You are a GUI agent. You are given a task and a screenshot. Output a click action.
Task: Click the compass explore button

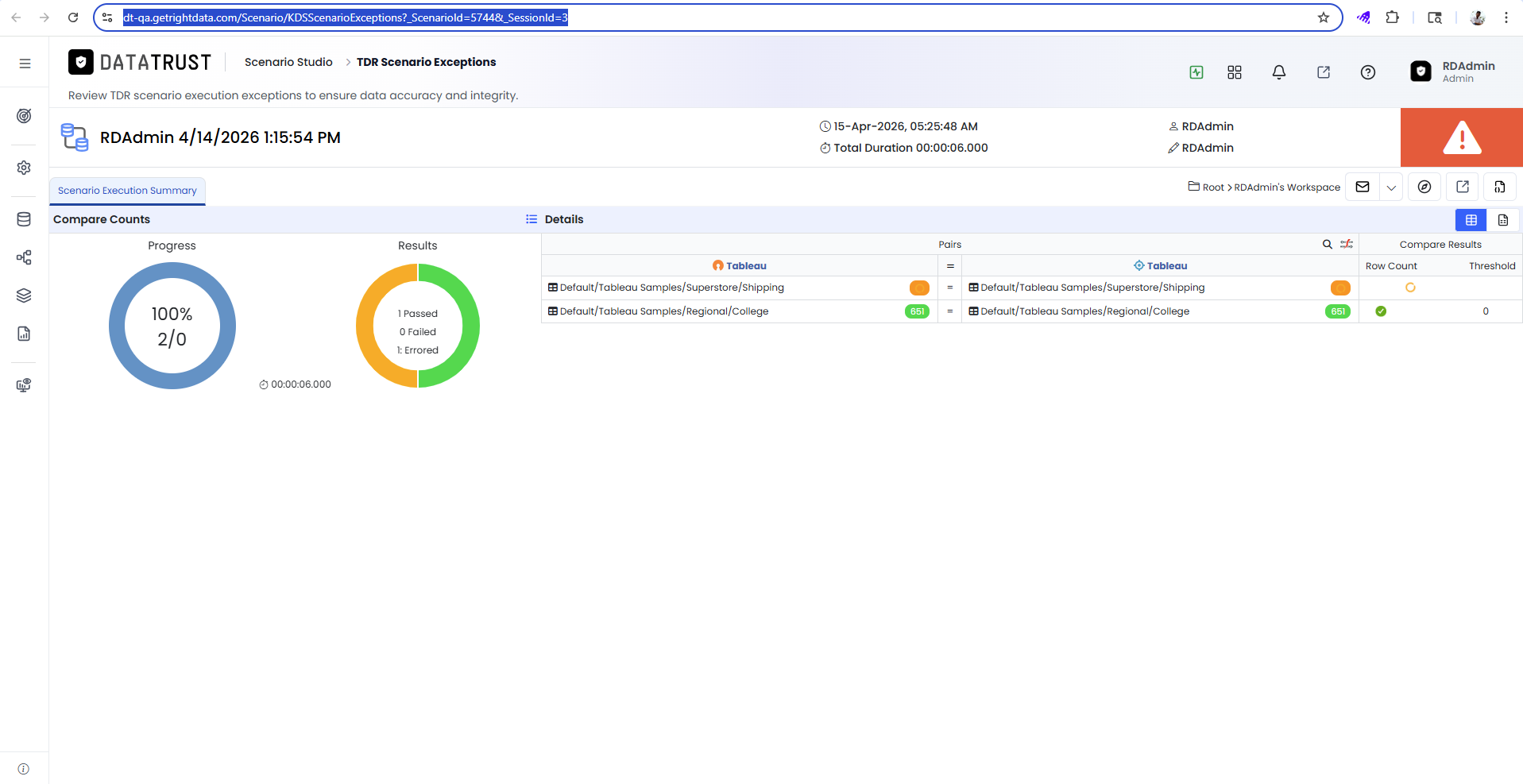[1424, 187]
